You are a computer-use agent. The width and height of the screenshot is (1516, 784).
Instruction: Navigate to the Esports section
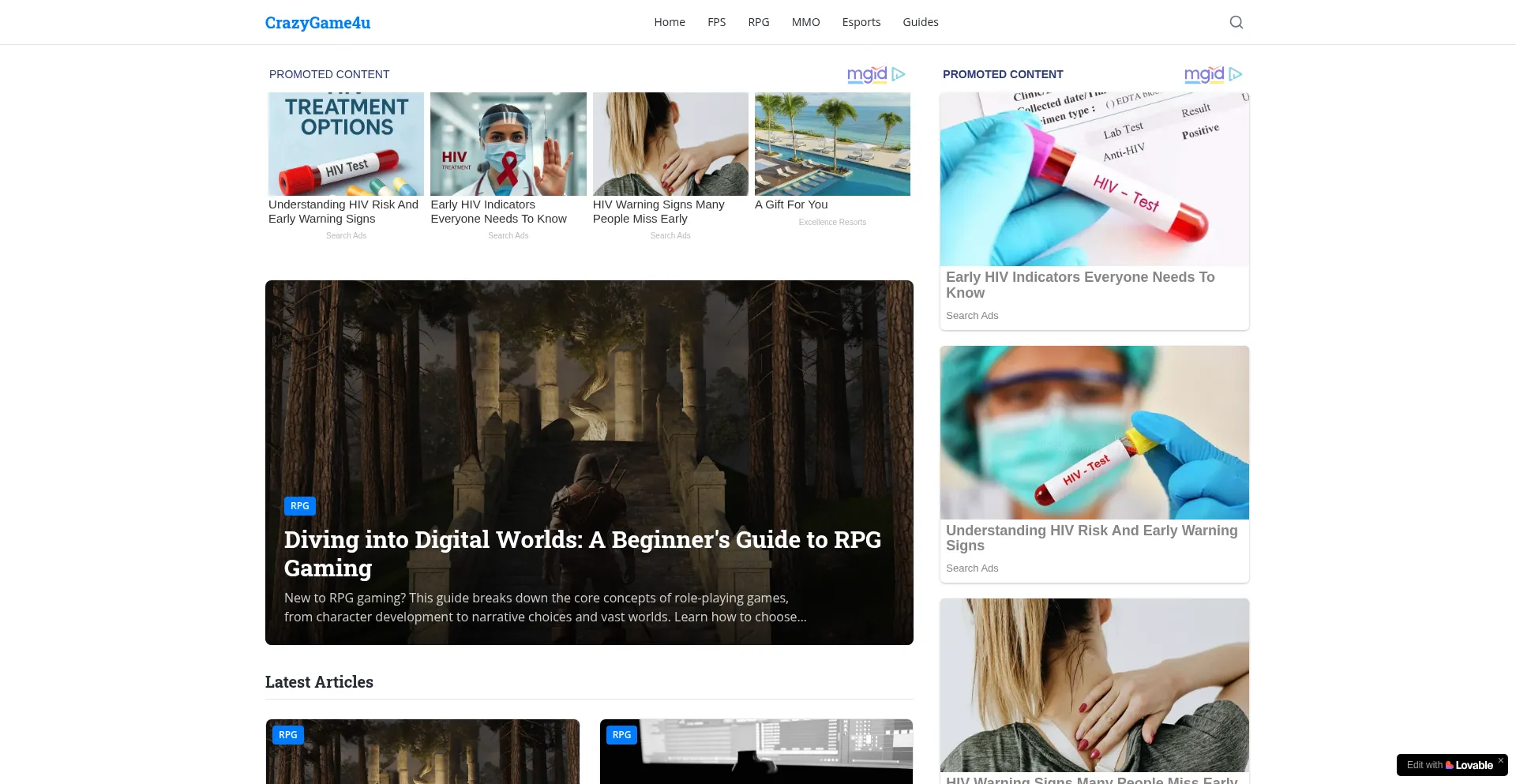[861, 22]
